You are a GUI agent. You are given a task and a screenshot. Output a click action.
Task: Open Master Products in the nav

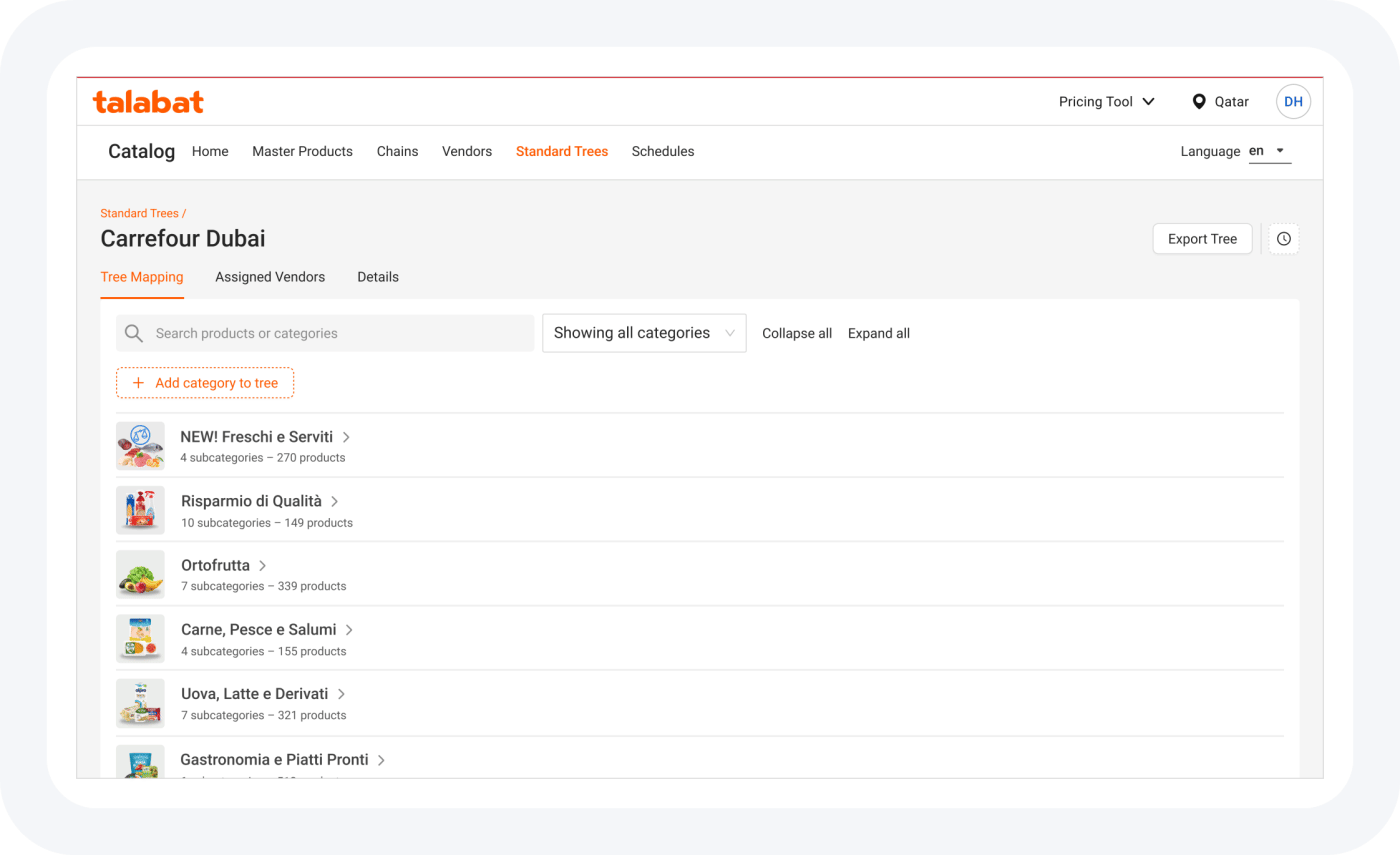[x=302, y=151]
